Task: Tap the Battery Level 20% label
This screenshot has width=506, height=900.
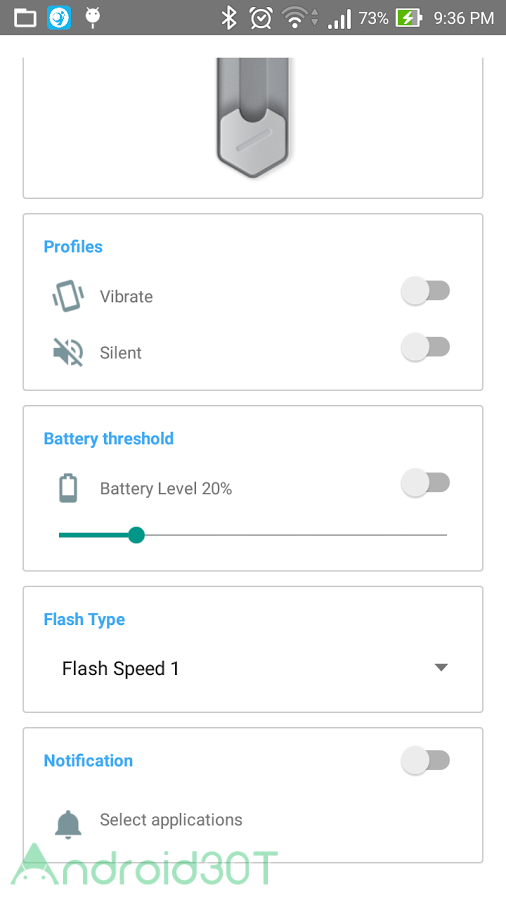Action: pyautogui.click(x=166, y=488)
